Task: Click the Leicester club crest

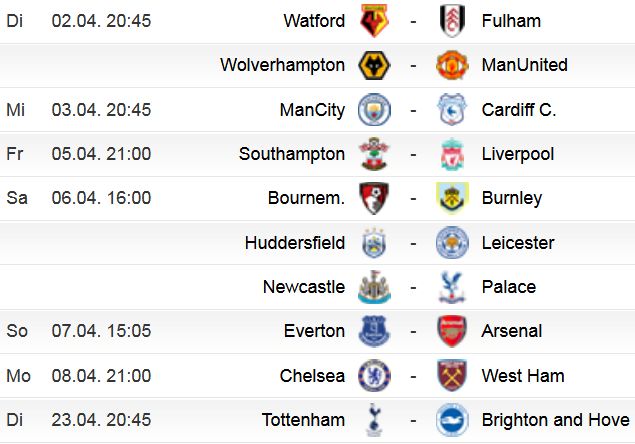Action: coord(452,243)
